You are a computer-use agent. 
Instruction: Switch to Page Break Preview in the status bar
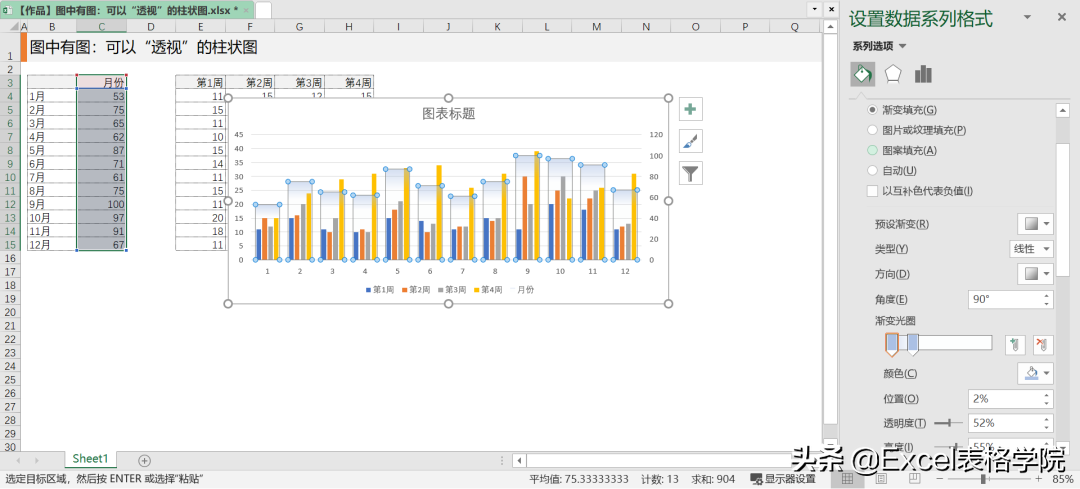pyautogui.click(x=914, y=478)
